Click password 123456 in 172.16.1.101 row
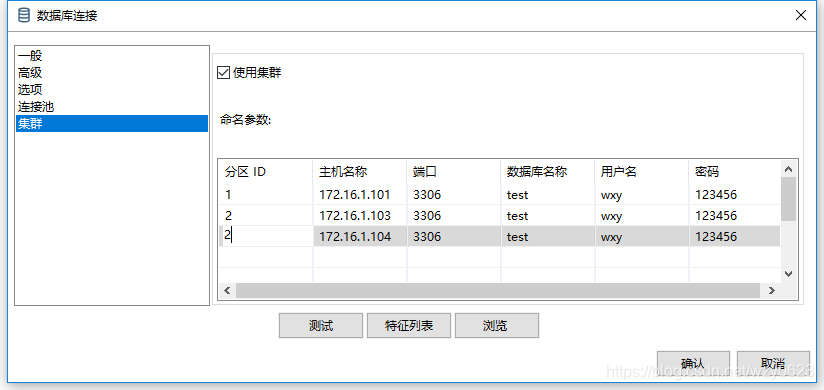This screenshot has height=390, width=824. (735, 194)
